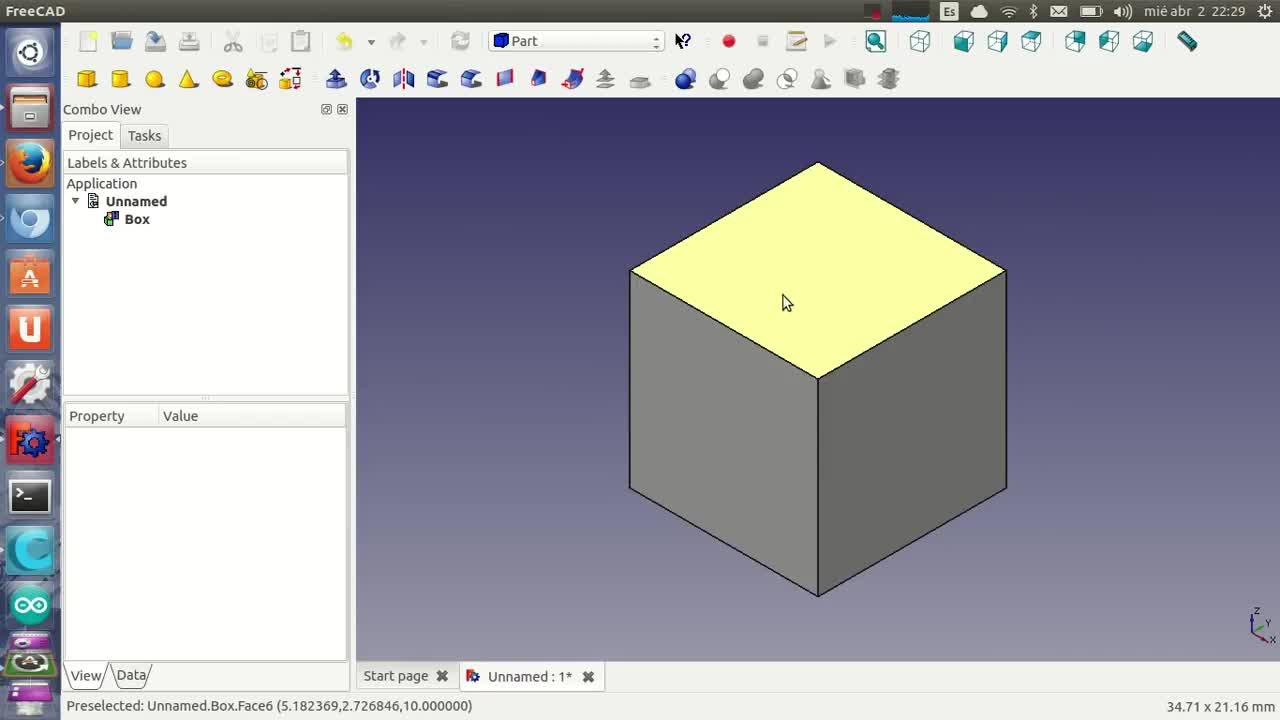Screen dimensions: 1280x720
Task: Collapse the Unnamed document tree node
Action: tap(75, 201)
